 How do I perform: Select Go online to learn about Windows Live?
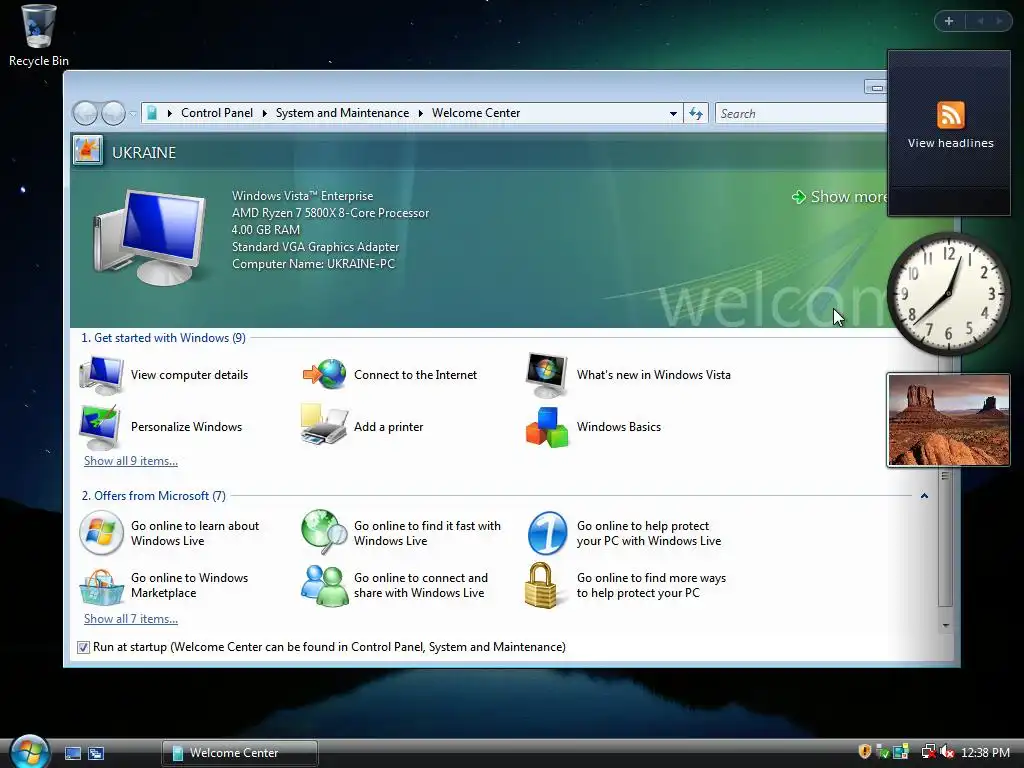click(170, 534)
